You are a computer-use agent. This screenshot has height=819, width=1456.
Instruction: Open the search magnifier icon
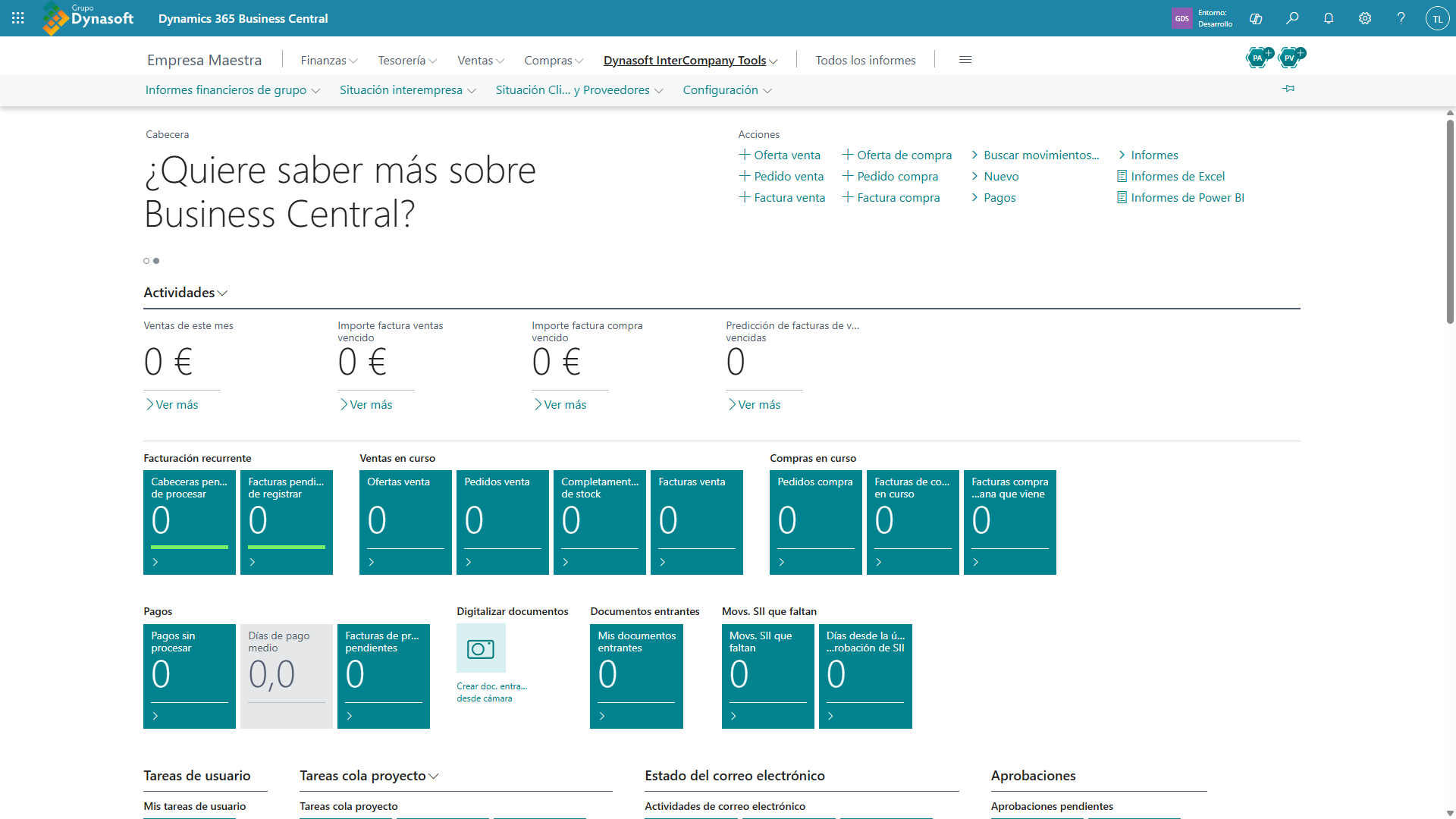[x=1292, y=18]
